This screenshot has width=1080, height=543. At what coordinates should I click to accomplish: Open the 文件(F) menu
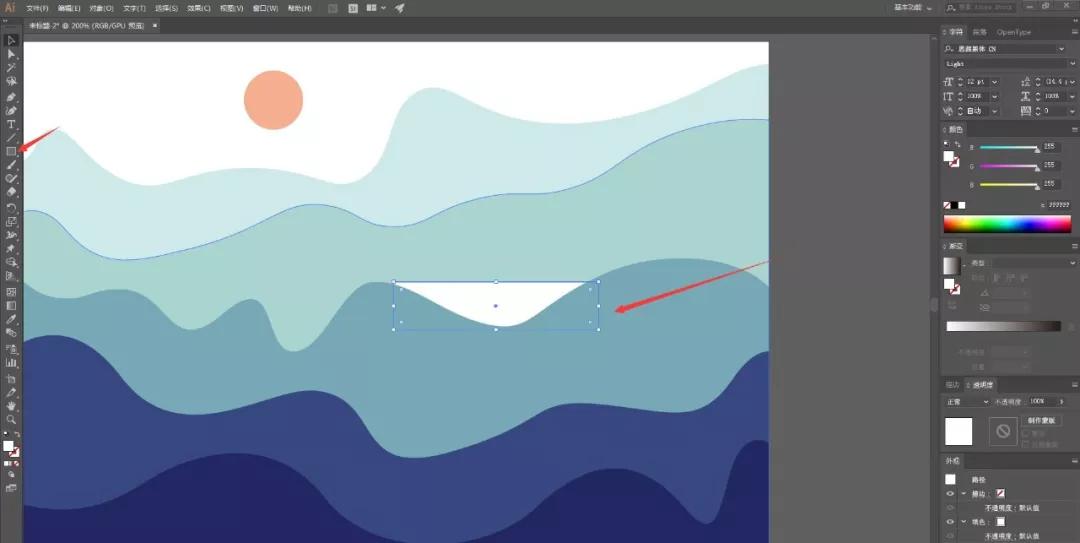(37, 8)
